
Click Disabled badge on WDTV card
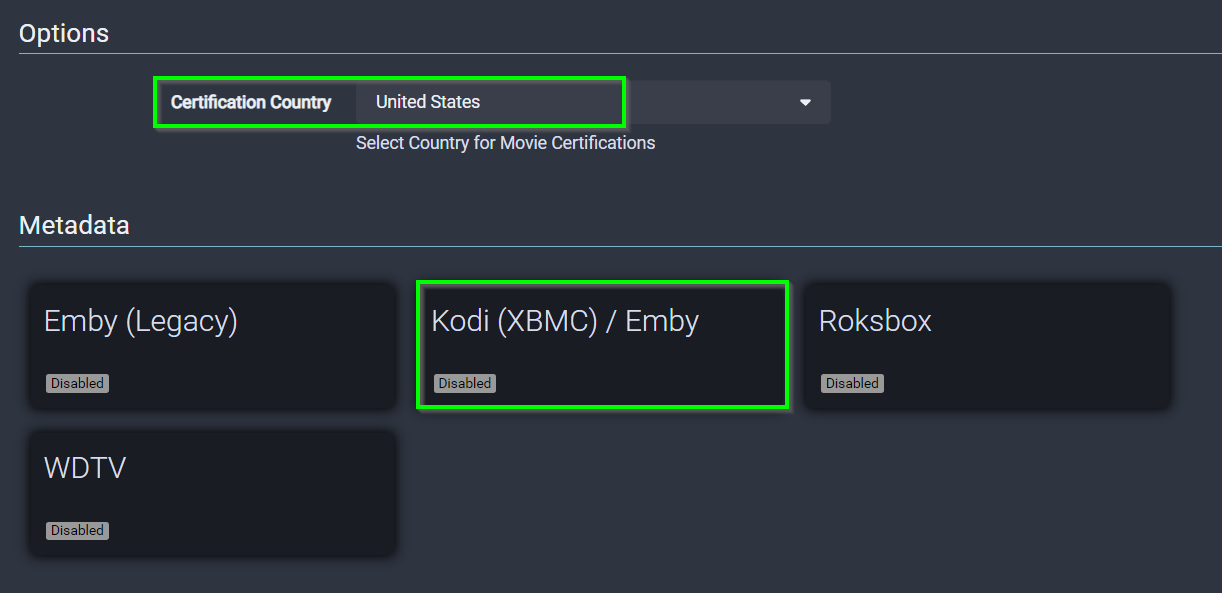tap(77, 530)
